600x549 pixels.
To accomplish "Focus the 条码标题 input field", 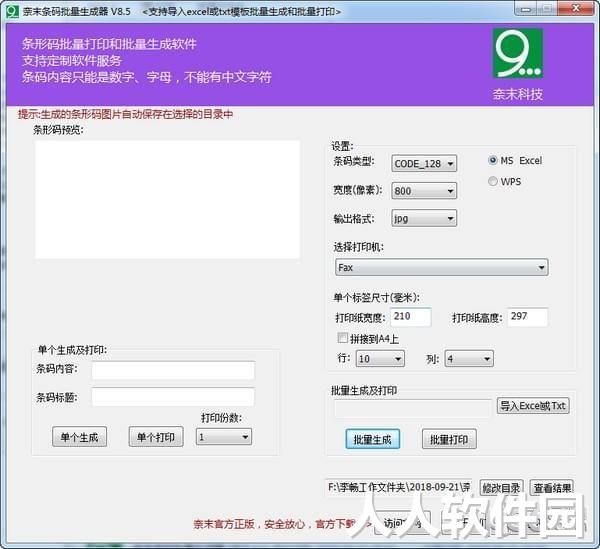I will click(x=173, y=397).
